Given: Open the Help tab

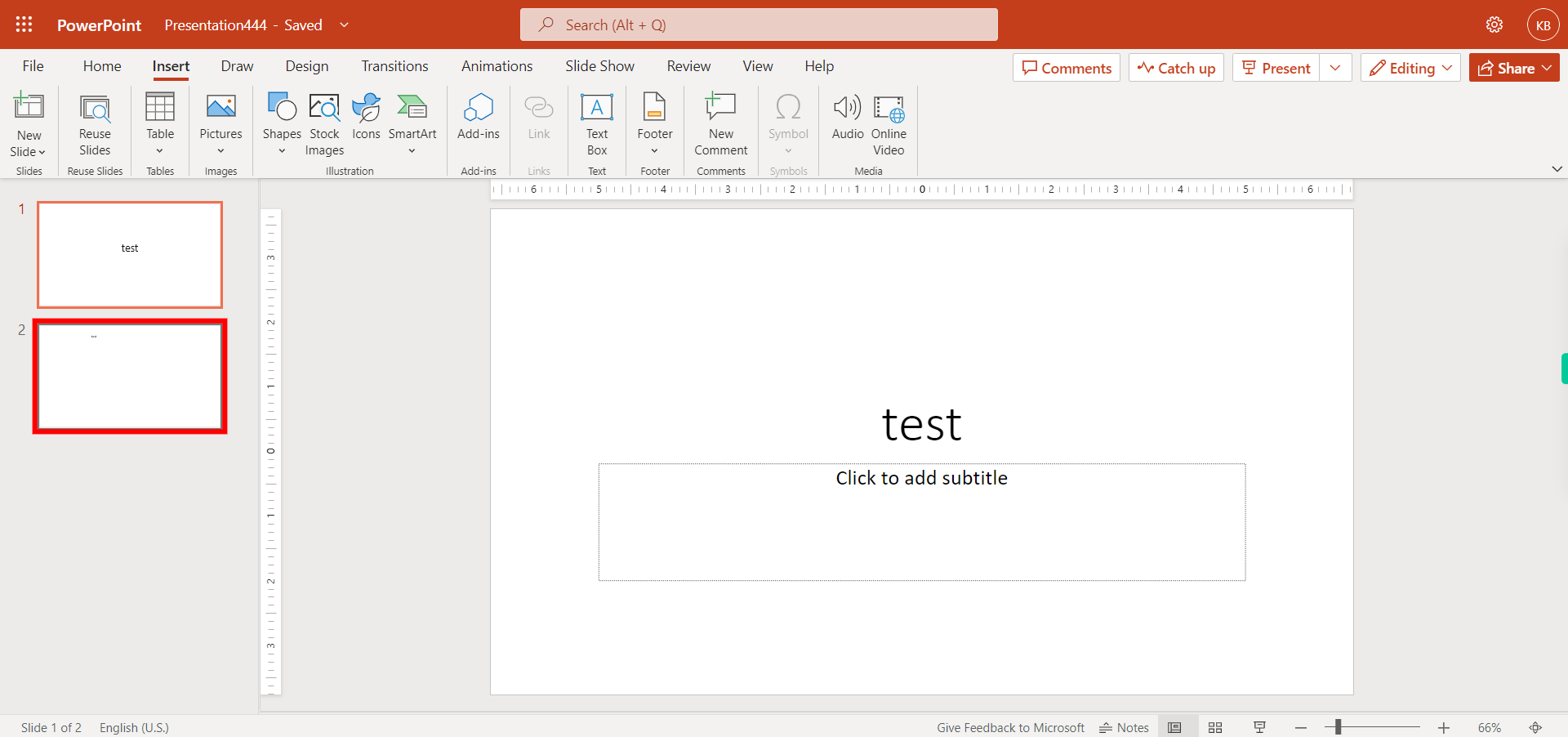Looking at the screenshot, I should click(819, 66).
